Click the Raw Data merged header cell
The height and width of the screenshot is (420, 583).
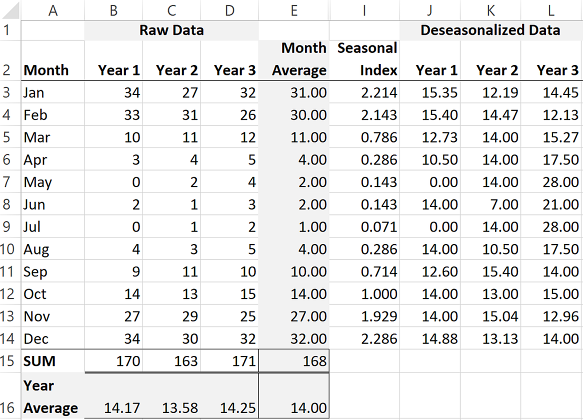171,30
